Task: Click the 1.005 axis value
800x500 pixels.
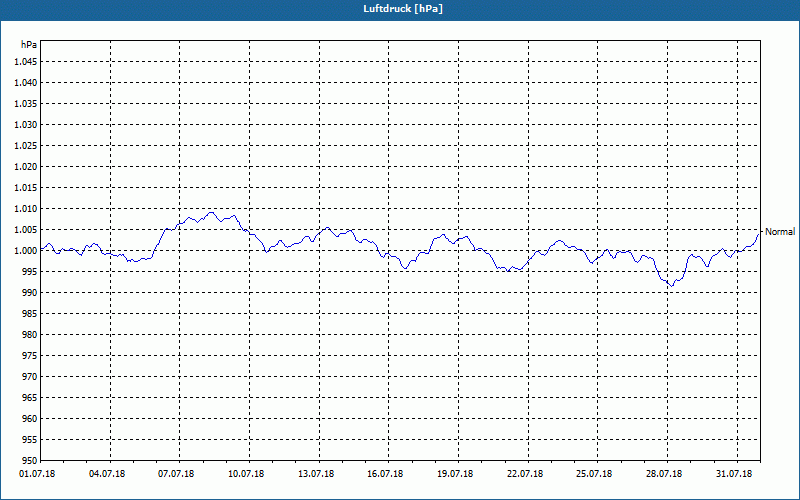Action: coord(26,230)
